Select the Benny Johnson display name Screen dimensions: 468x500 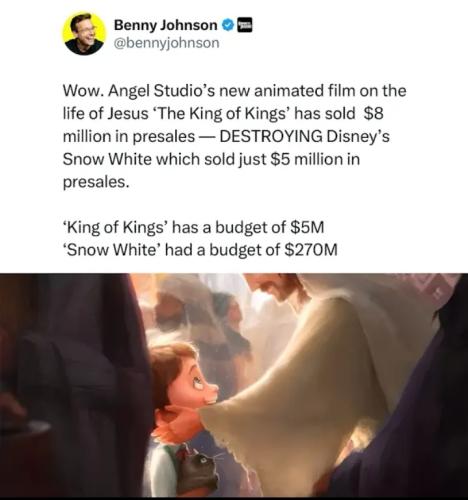coord(166,25)
